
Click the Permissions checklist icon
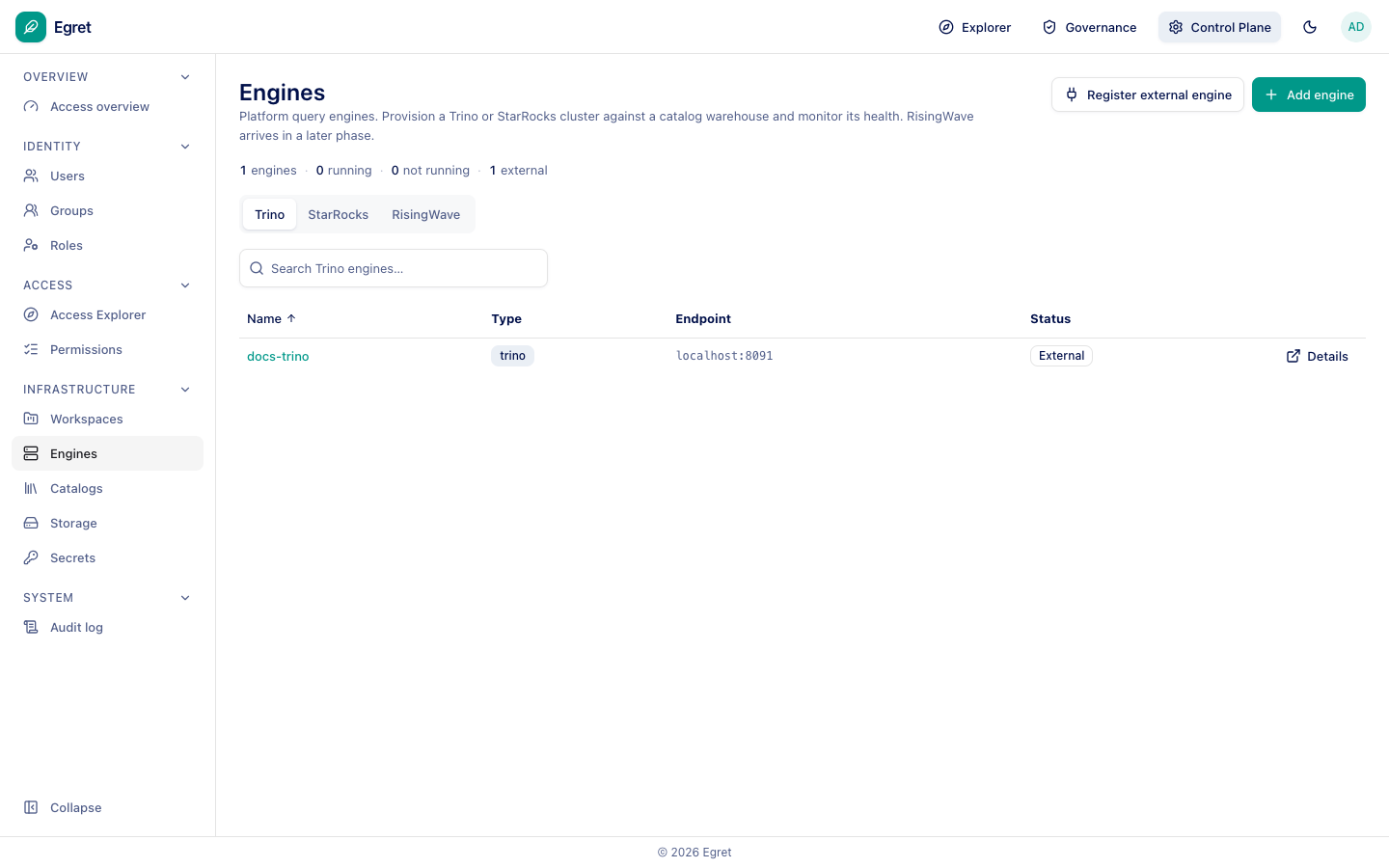[31, 350]
